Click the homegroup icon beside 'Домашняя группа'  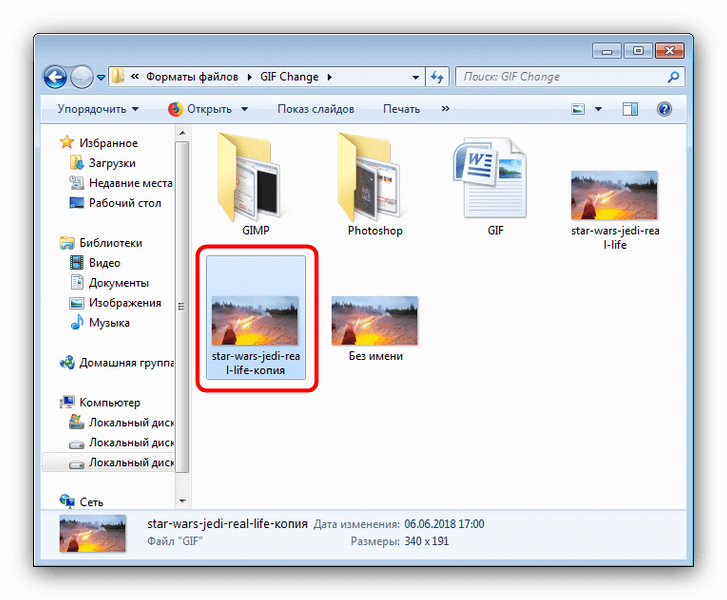click(x=67, y=362)
